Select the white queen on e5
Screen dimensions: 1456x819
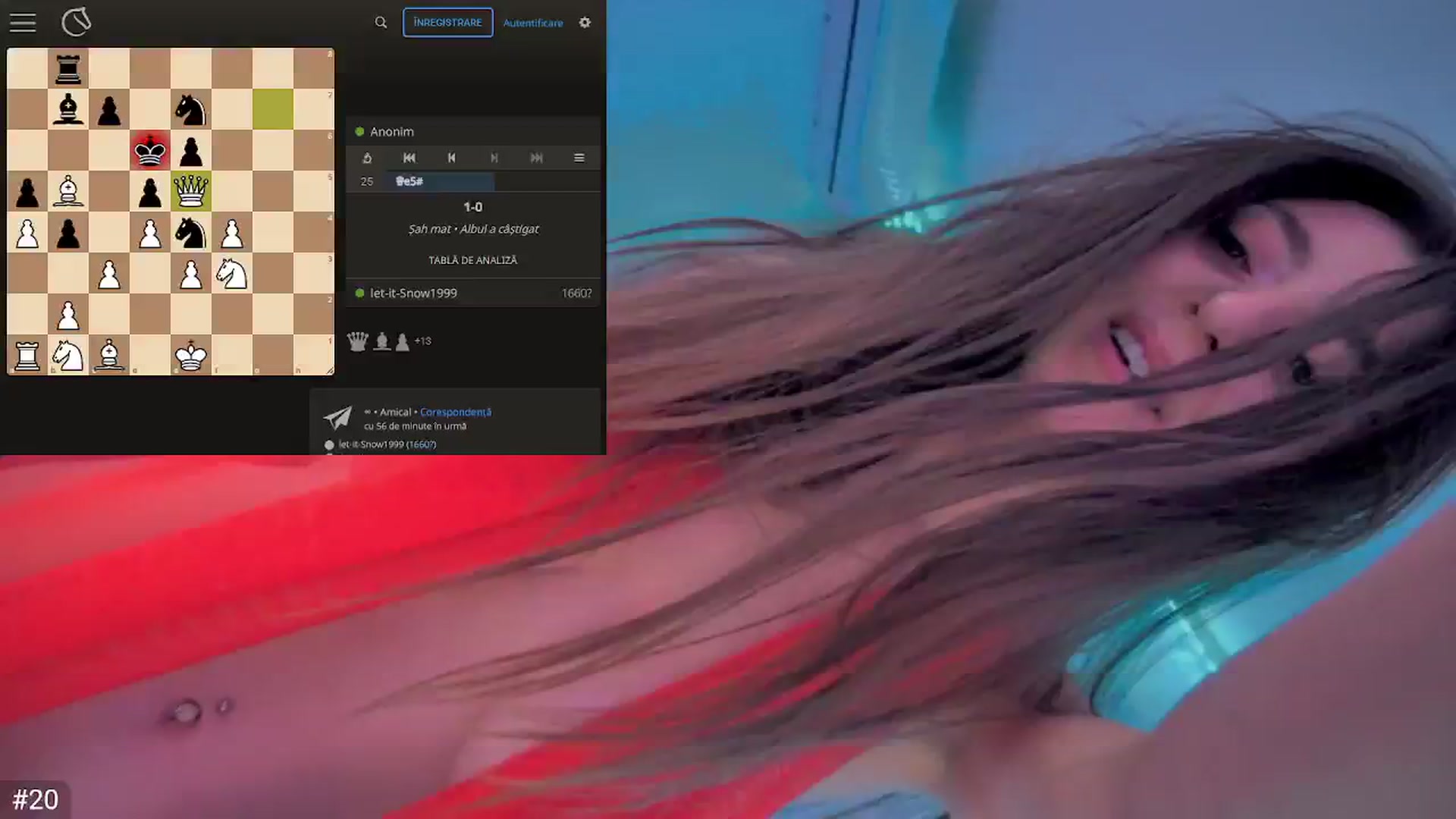(191, 191)
